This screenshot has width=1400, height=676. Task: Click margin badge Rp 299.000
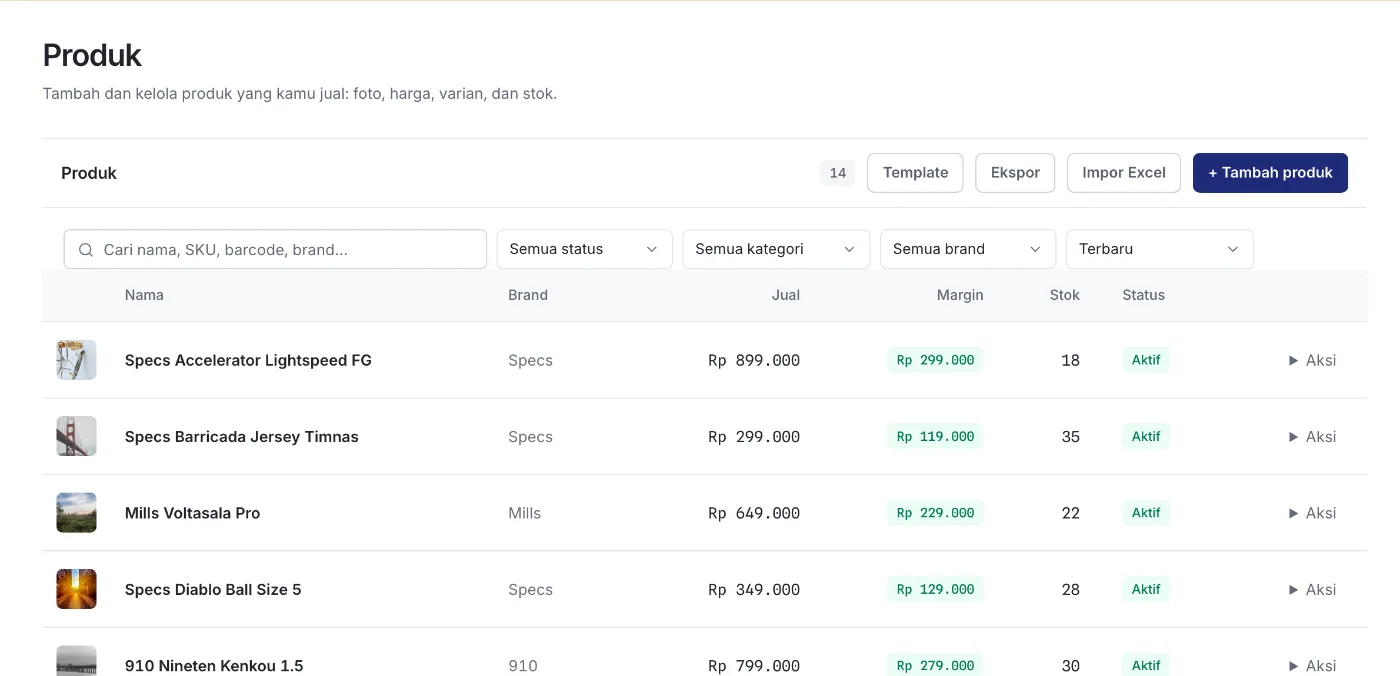coord(935,360)
